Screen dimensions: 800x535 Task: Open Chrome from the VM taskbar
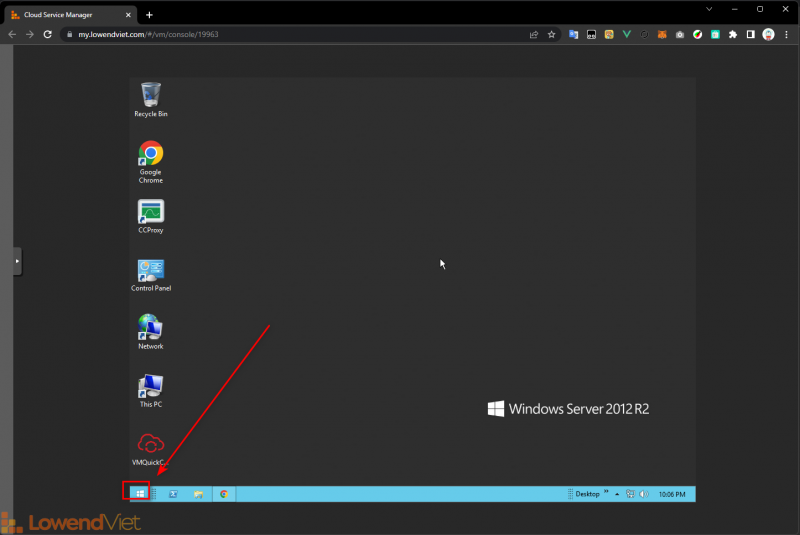click(x=223, y=494)
